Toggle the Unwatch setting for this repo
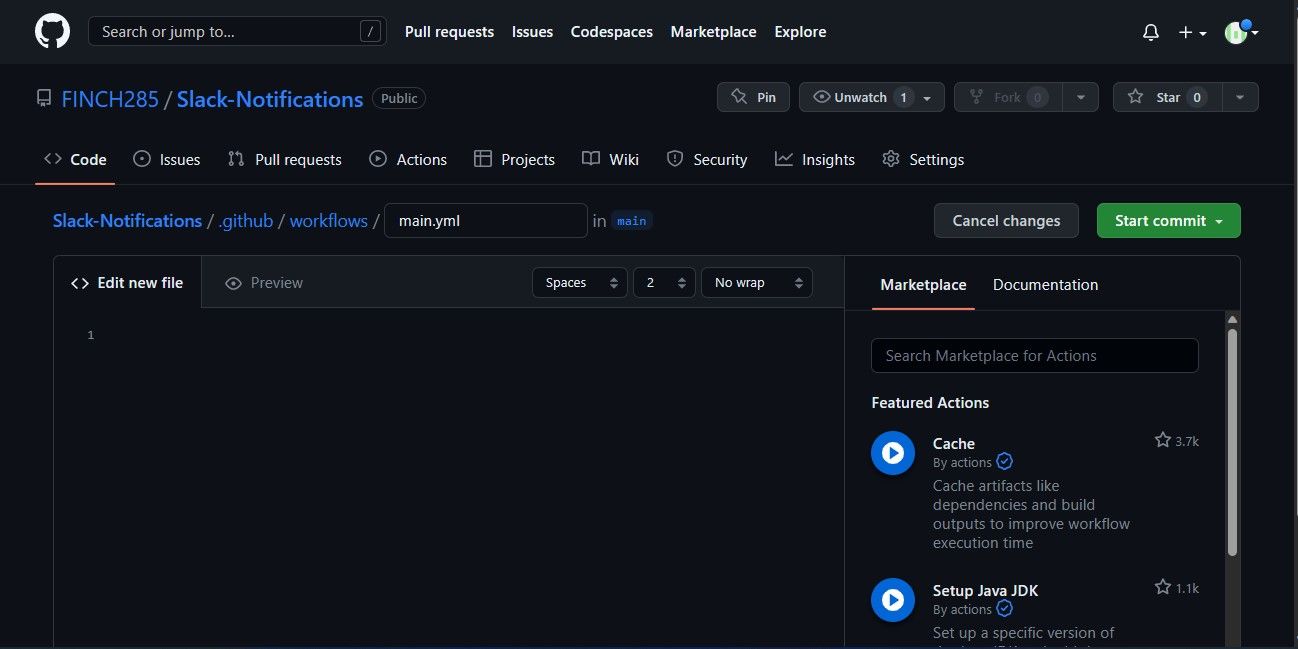The height and width of the screenshot is (649, 1298). (861, 97)
